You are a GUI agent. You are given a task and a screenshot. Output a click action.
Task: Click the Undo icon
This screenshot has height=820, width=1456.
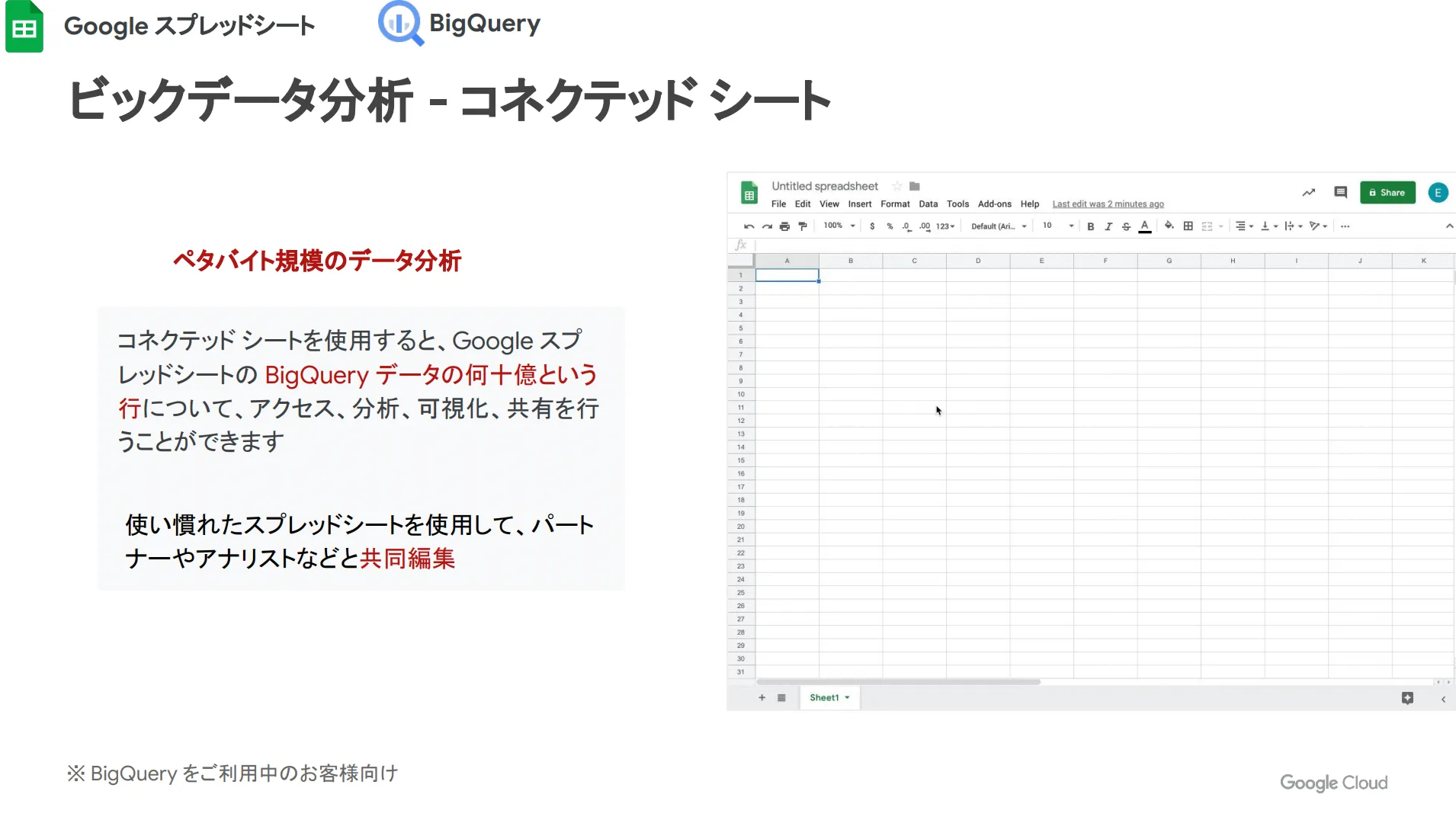coord(749,226)
